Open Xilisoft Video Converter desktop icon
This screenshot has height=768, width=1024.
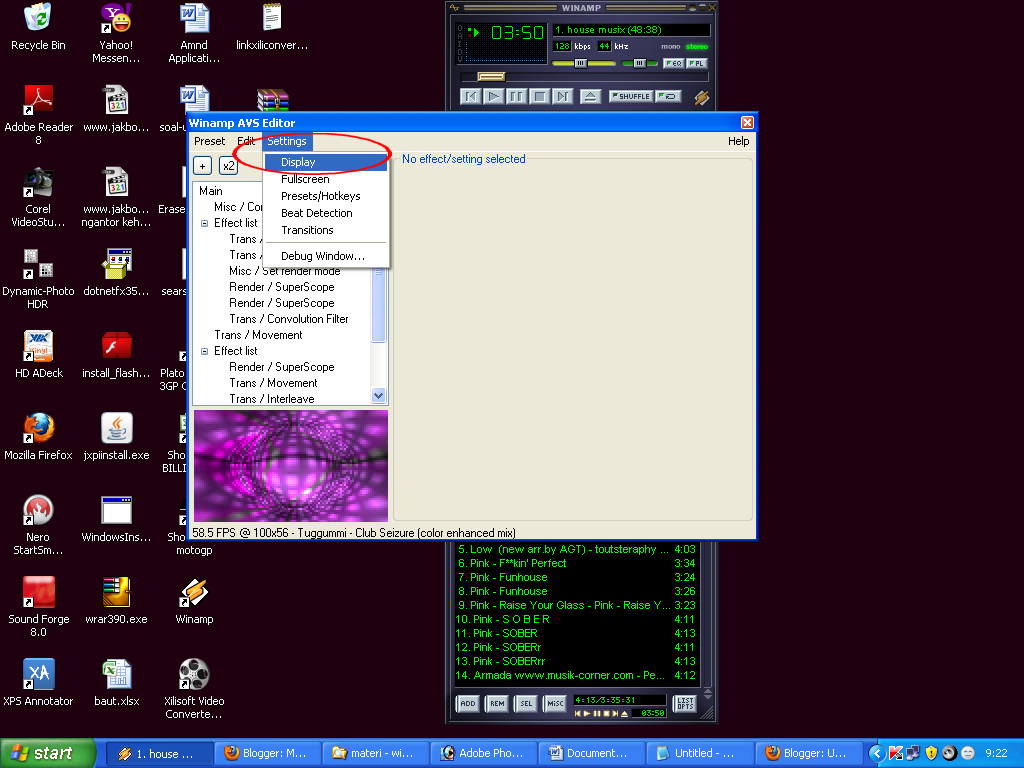194,688
